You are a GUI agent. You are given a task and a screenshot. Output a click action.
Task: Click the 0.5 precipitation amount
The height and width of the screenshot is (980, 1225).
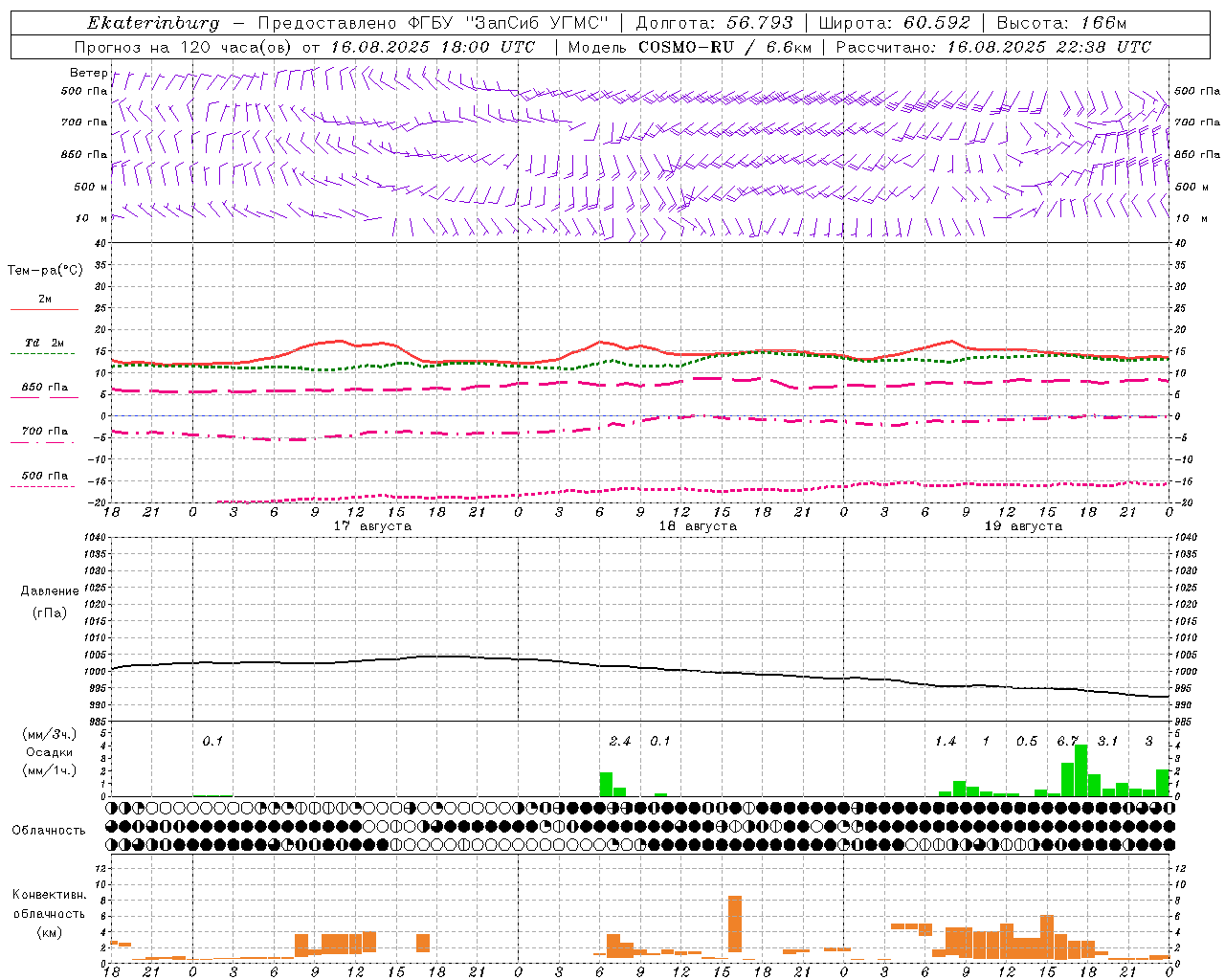1027,741
